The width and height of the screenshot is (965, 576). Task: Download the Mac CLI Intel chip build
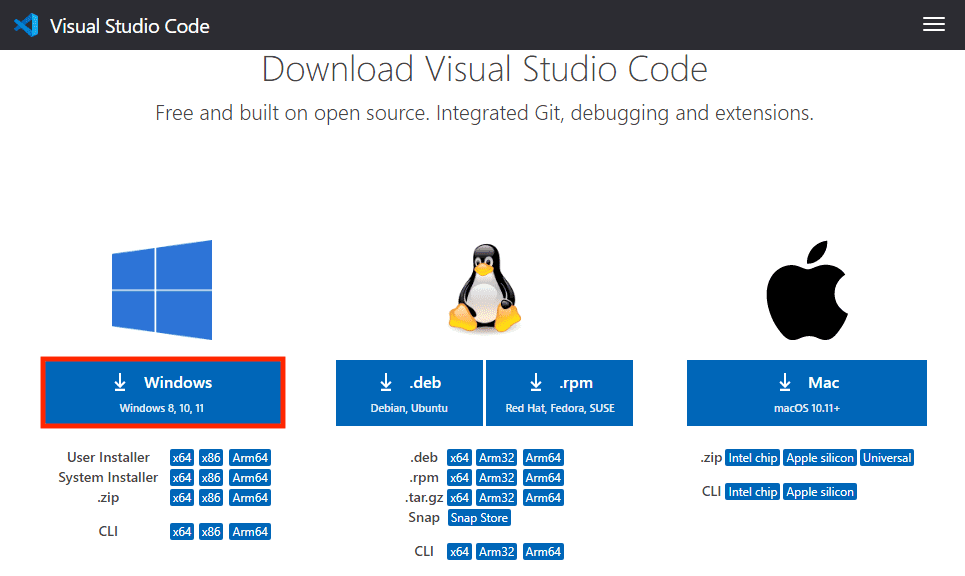(753, 492)
